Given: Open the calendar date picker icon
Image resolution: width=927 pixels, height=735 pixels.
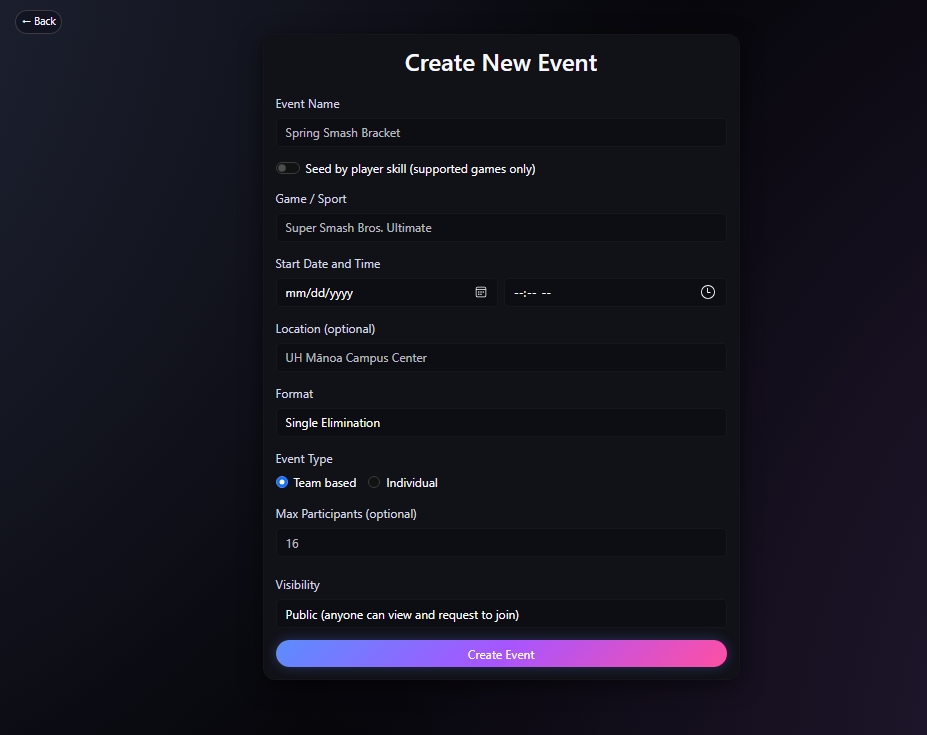Looking at the screenshot, I should click(481, 292).
